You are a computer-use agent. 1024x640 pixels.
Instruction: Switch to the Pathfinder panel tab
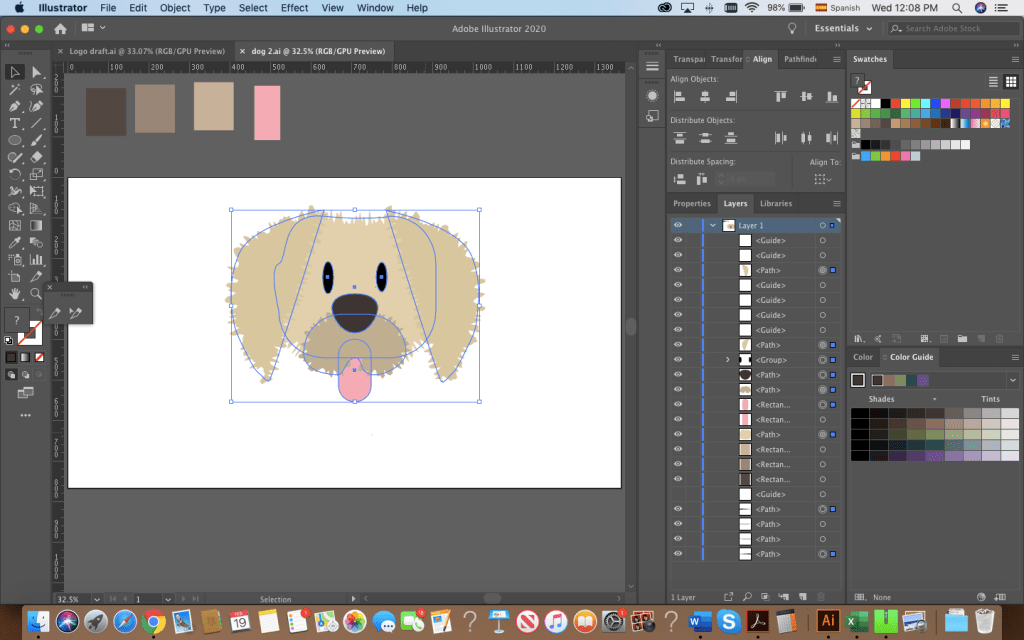[x=799, y=59]
